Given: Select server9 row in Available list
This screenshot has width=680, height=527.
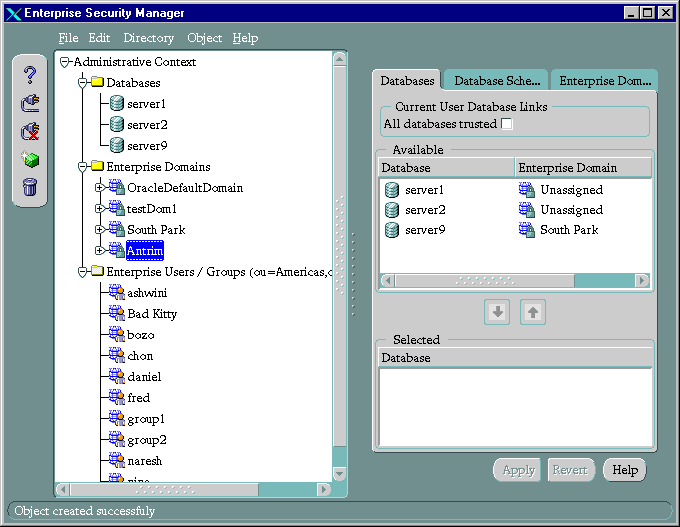Looking at the screenshot, I should [x=425, y=230].
